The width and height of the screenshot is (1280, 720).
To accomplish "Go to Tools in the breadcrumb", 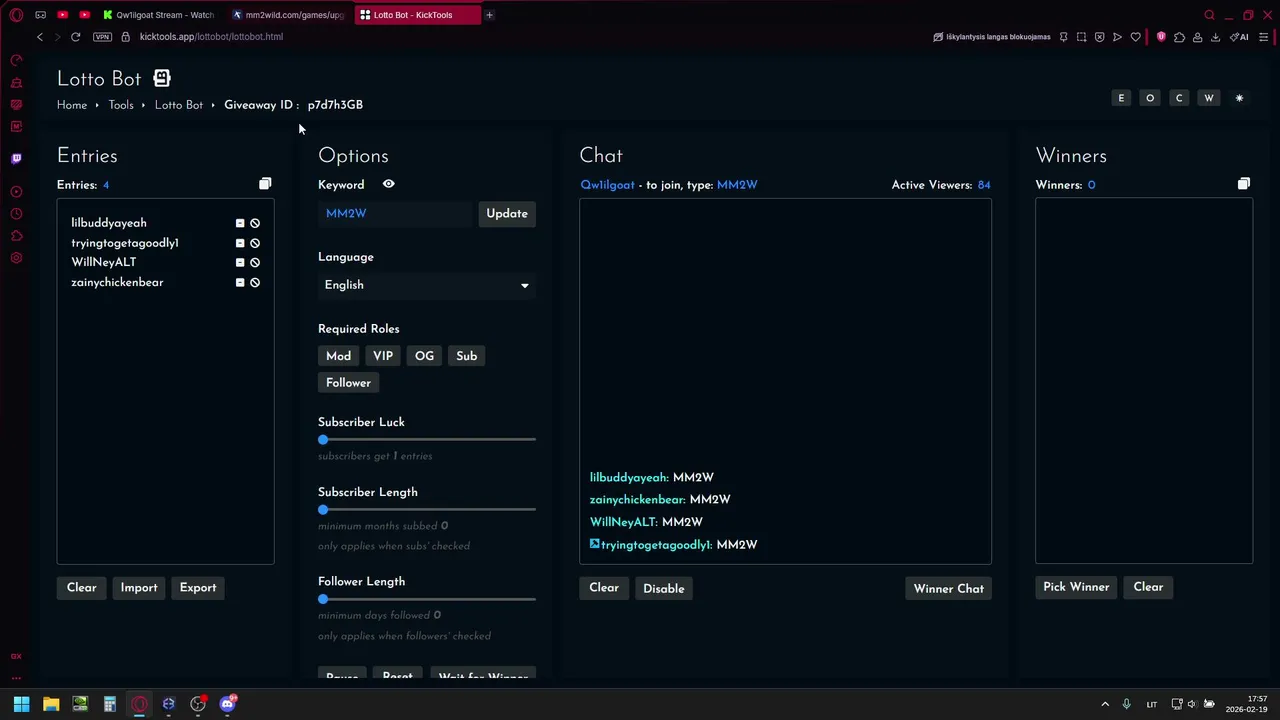I will (121, 105).
